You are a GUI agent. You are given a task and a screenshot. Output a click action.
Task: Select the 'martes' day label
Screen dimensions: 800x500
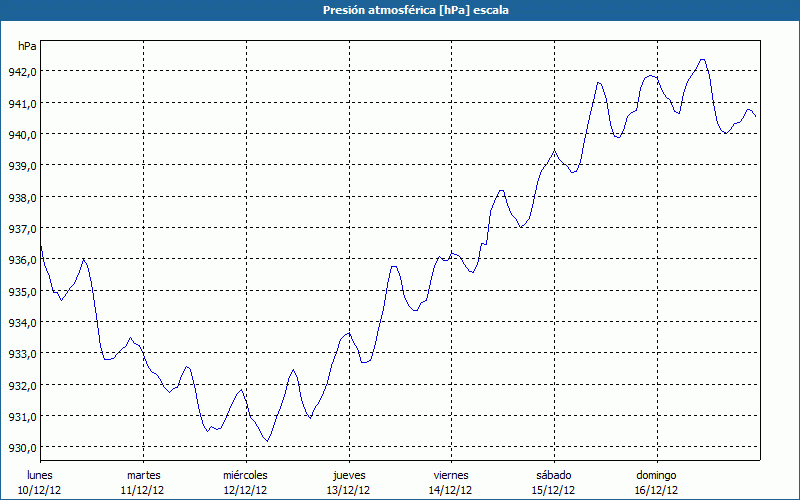point(143,474)
